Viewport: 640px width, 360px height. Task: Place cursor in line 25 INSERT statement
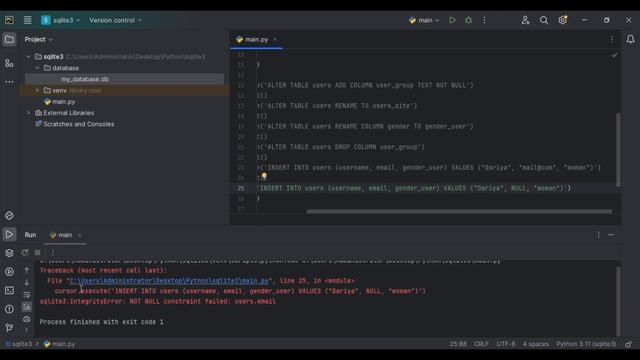tap(414, 188)
